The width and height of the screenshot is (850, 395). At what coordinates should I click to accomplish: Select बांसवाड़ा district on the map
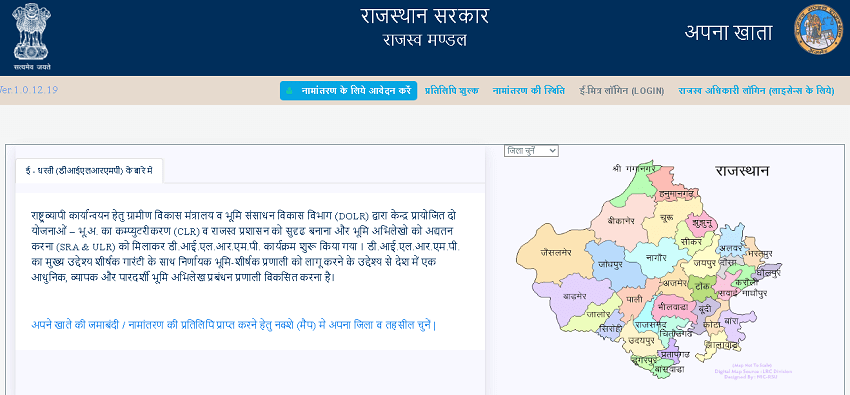[669, 370]
